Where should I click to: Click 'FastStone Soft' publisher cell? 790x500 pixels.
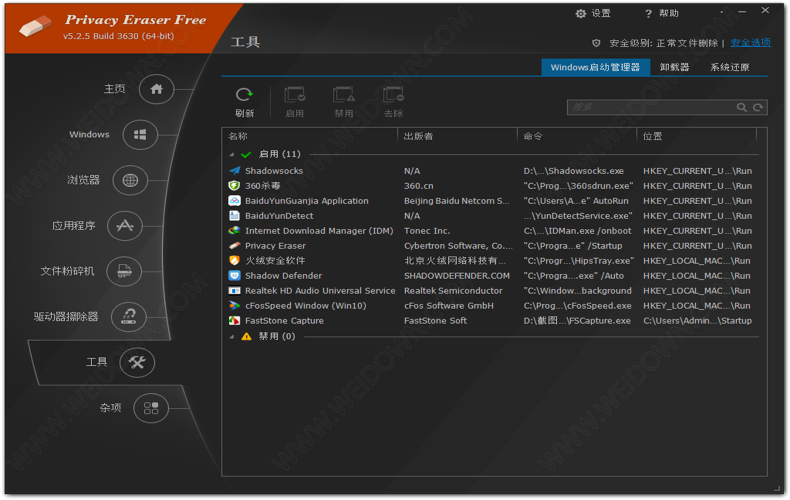click(435, 321)
